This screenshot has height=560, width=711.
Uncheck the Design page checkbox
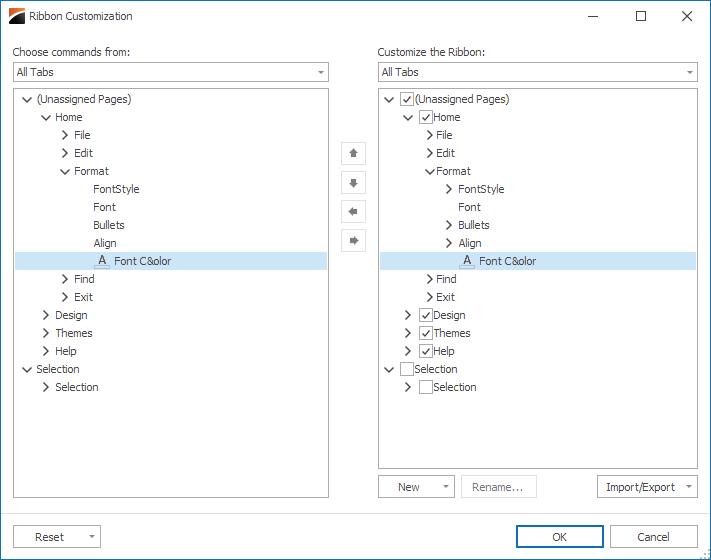[x=425, y=315]
